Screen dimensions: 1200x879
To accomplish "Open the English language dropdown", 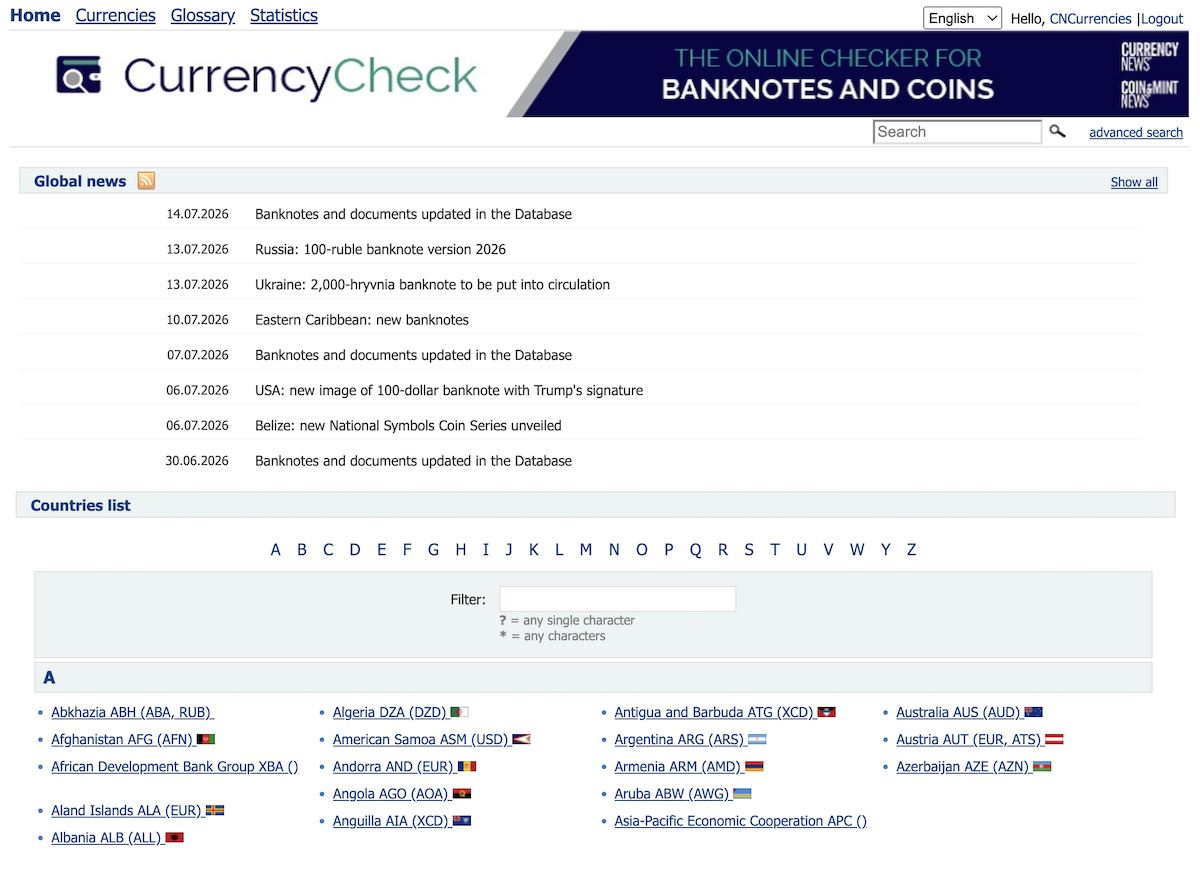I will click(962, 18).
